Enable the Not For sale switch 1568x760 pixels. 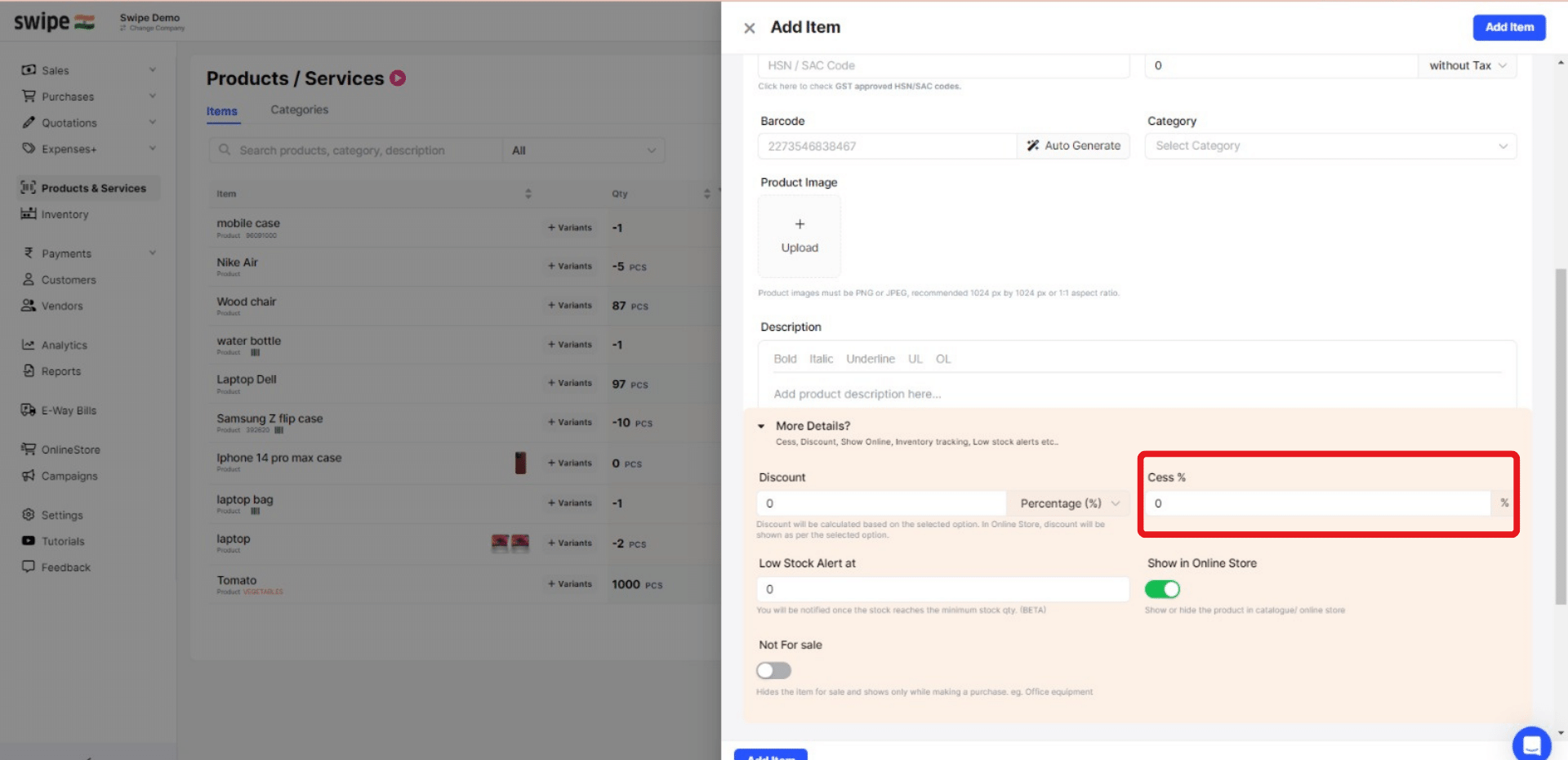[x=773, y=671]
